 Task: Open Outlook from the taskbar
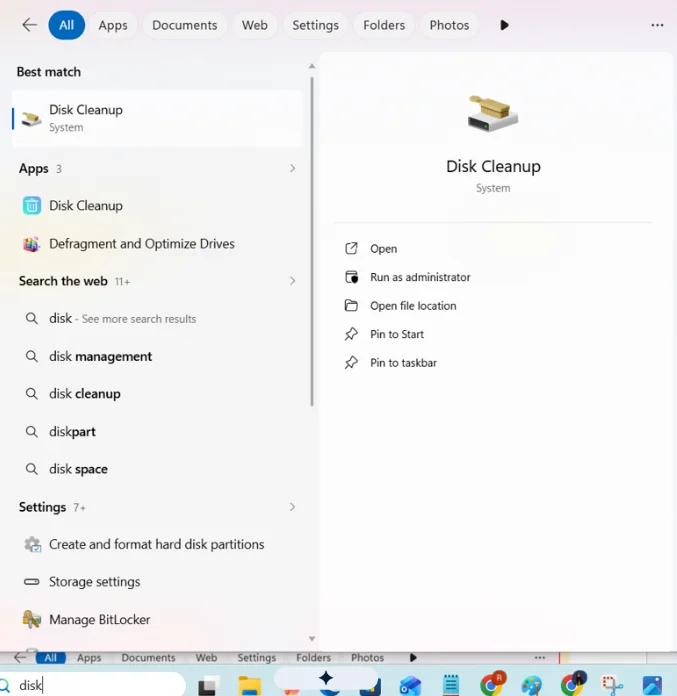pos(410,685)
